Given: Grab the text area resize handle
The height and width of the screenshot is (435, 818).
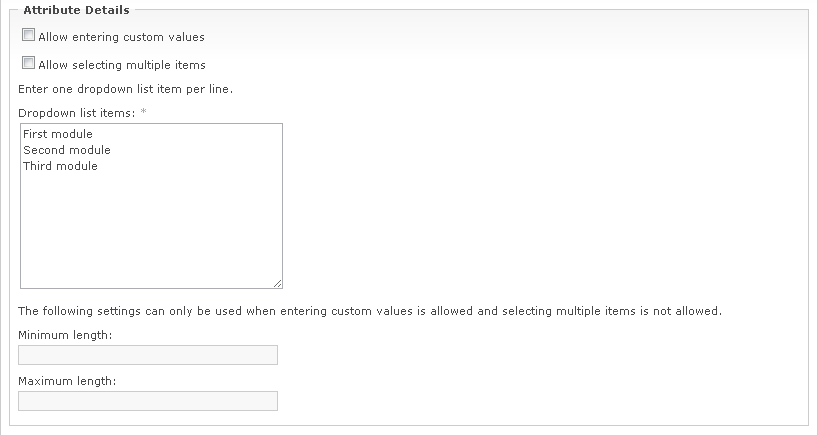Looking at the screenshot, I should tap(278, 283).
